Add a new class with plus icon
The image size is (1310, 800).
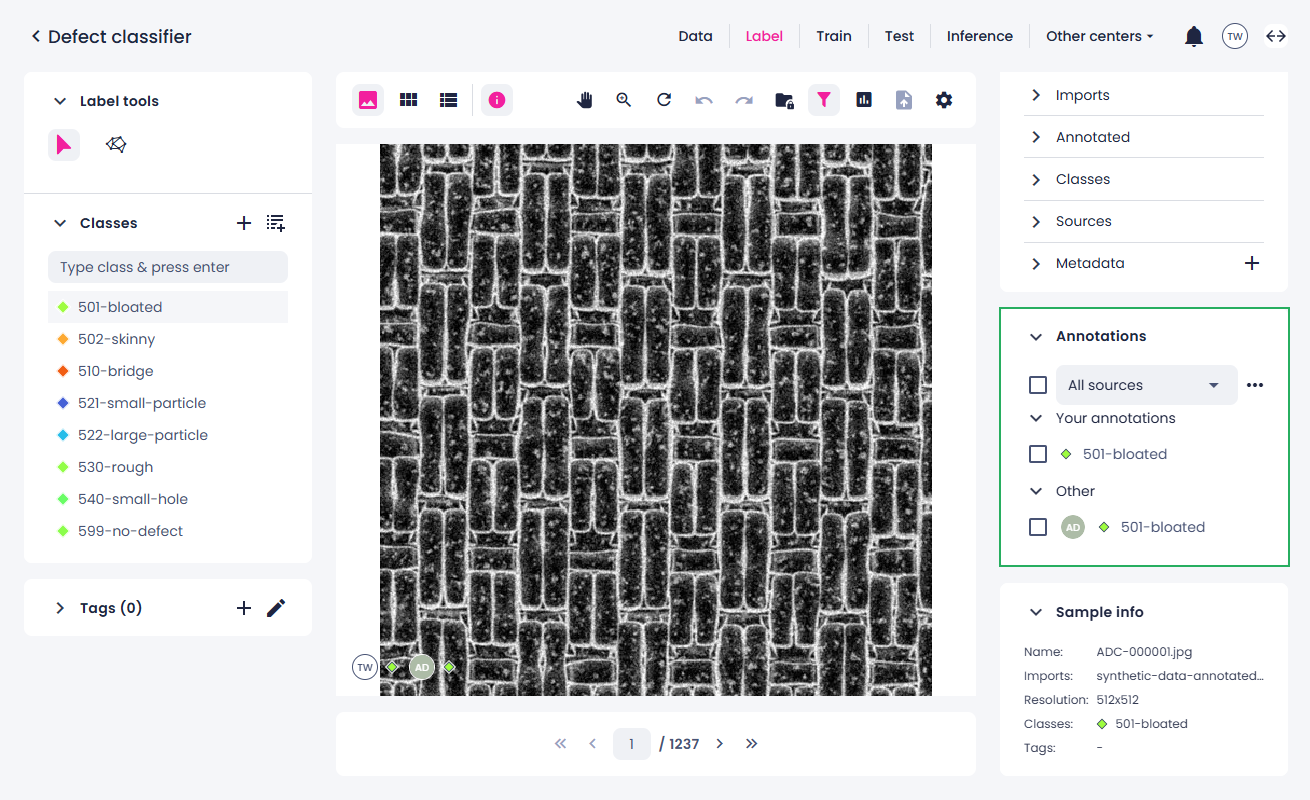(244, 223)
